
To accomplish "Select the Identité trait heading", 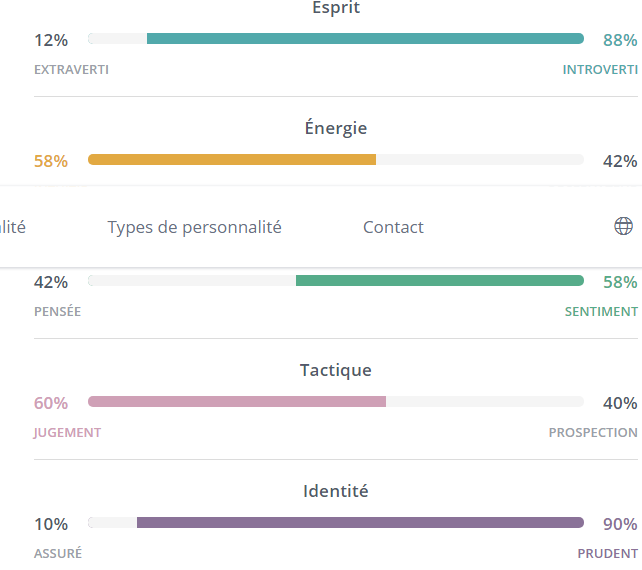I will point(336,491).
